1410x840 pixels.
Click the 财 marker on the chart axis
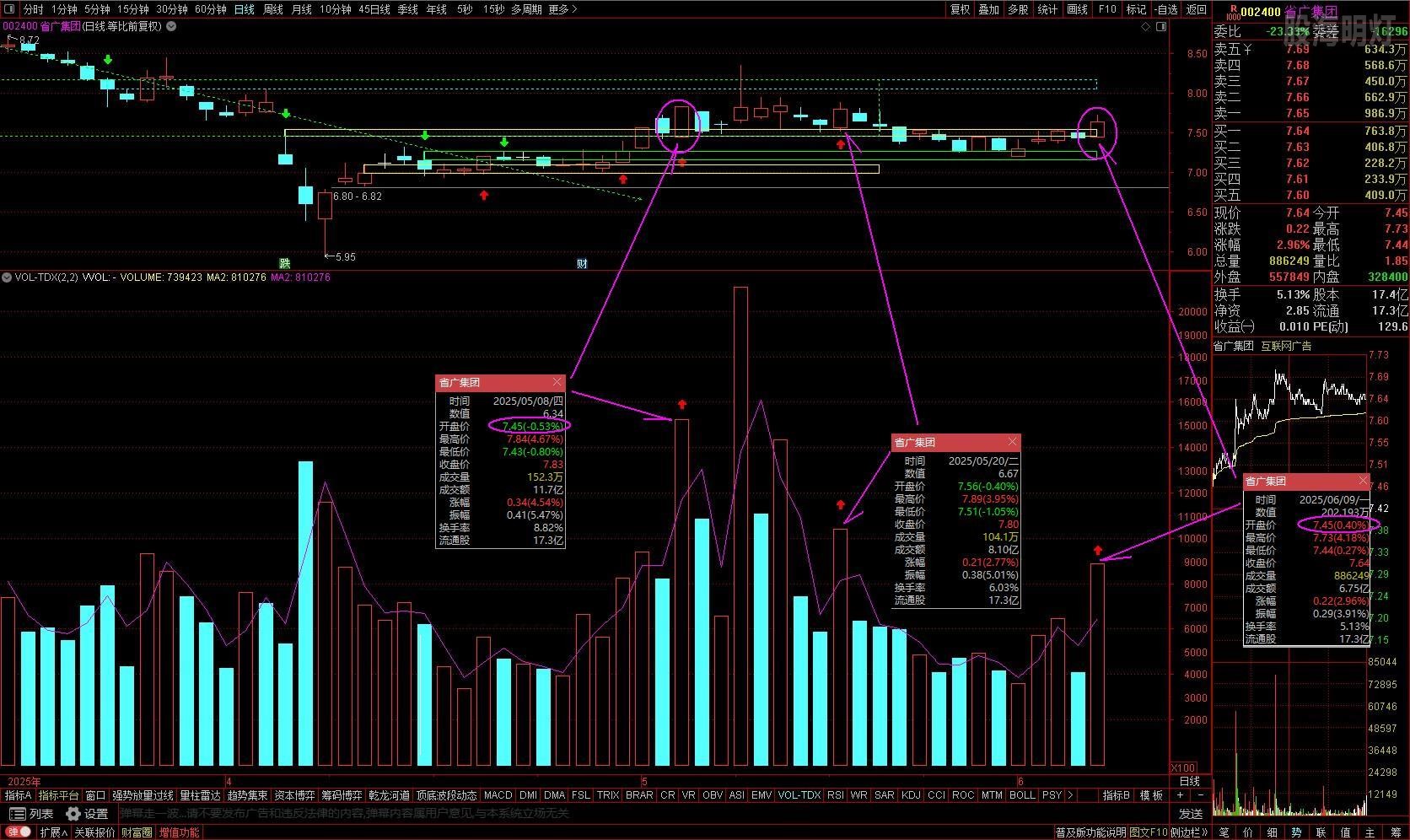(x=582, y=263)
